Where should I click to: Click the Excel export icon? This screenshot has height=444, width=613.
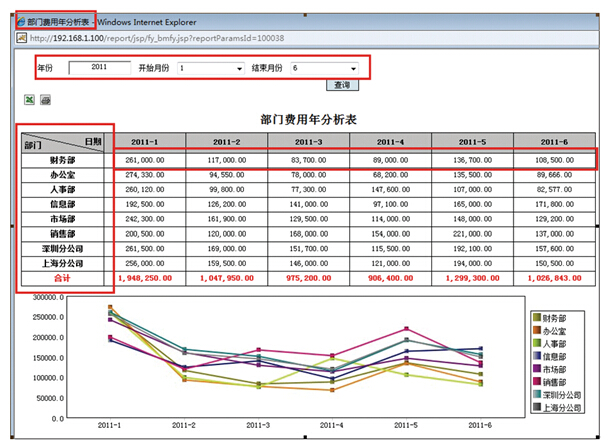(28, 100)
